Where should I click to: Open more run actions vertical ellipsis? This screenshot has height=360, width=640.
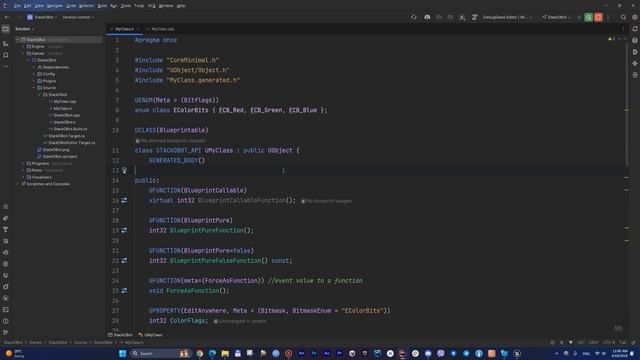pos(608,17)
